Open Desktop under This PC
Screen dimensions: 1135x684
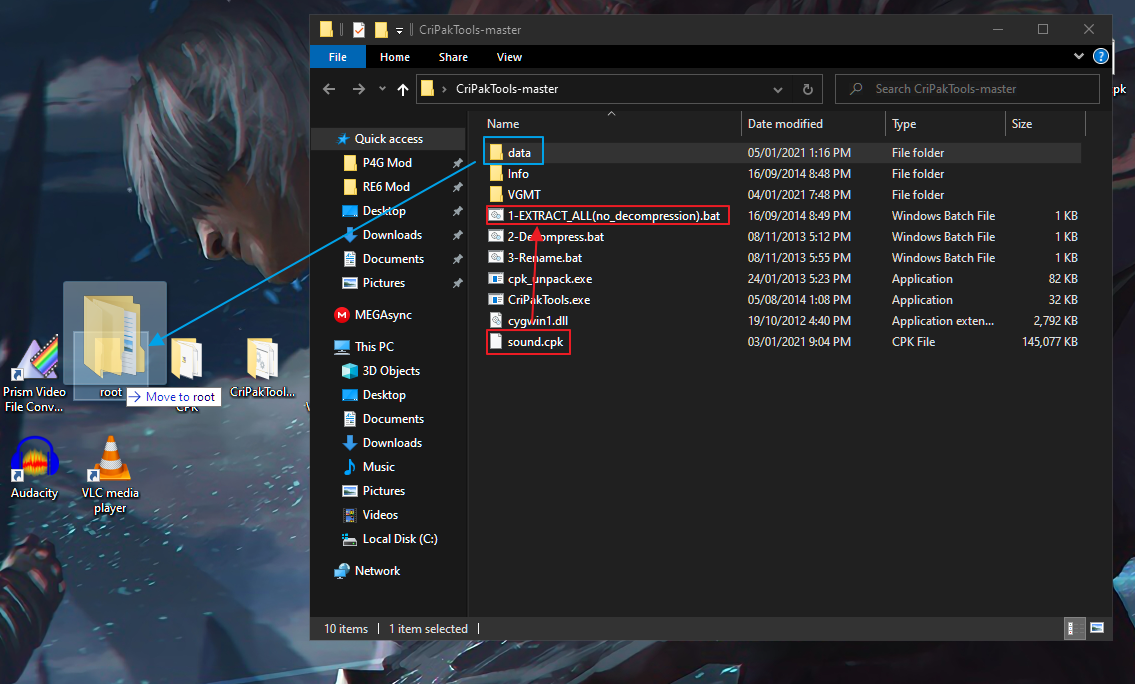(384, 395)
